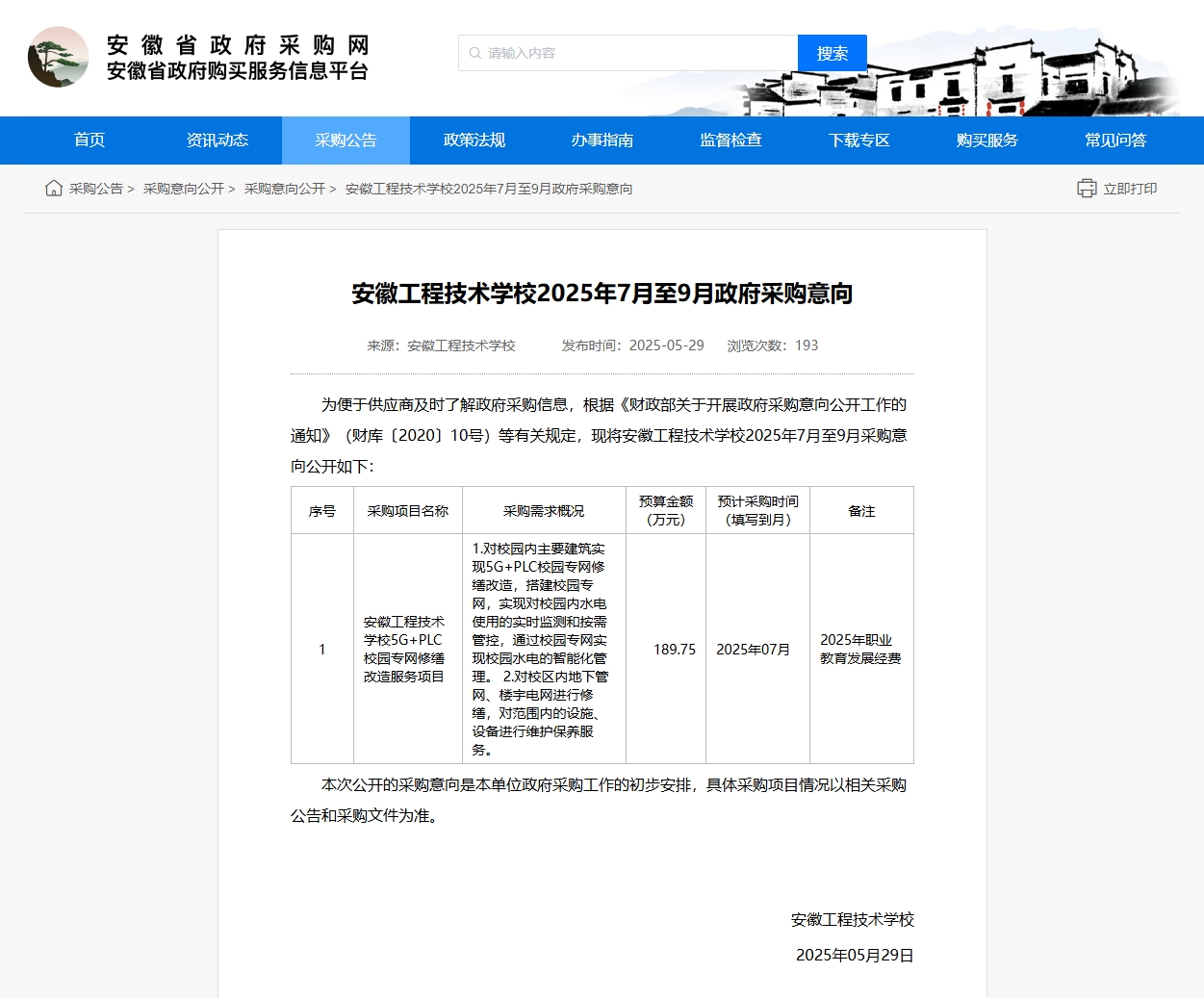Go to 购买服务 menu item
This screenshot has width=1204, height=998.
(987, 141)
